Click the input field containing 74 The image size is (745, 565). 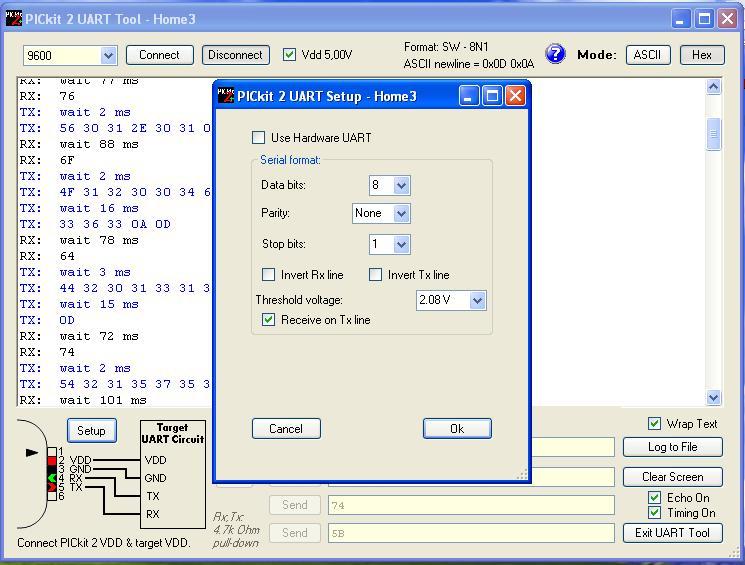coord(471,505)
